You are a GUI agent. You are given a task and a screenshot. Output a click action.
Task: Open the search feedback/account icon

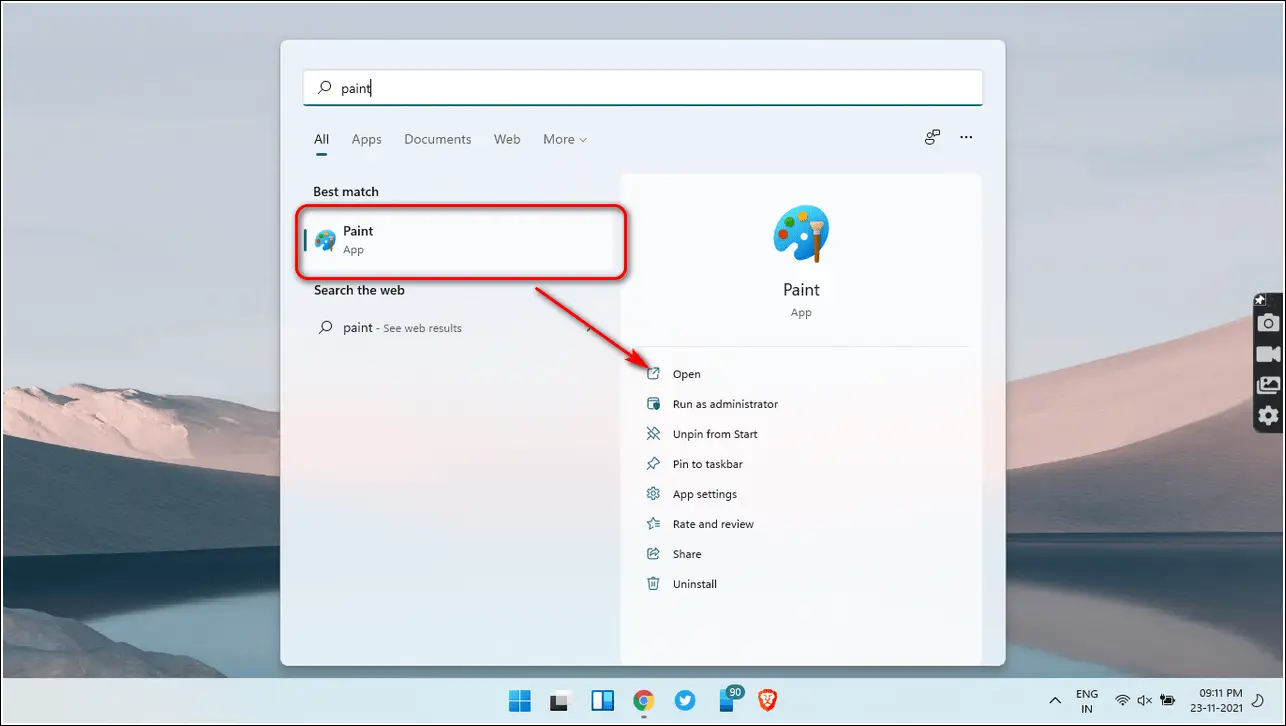tap(932, 138)
